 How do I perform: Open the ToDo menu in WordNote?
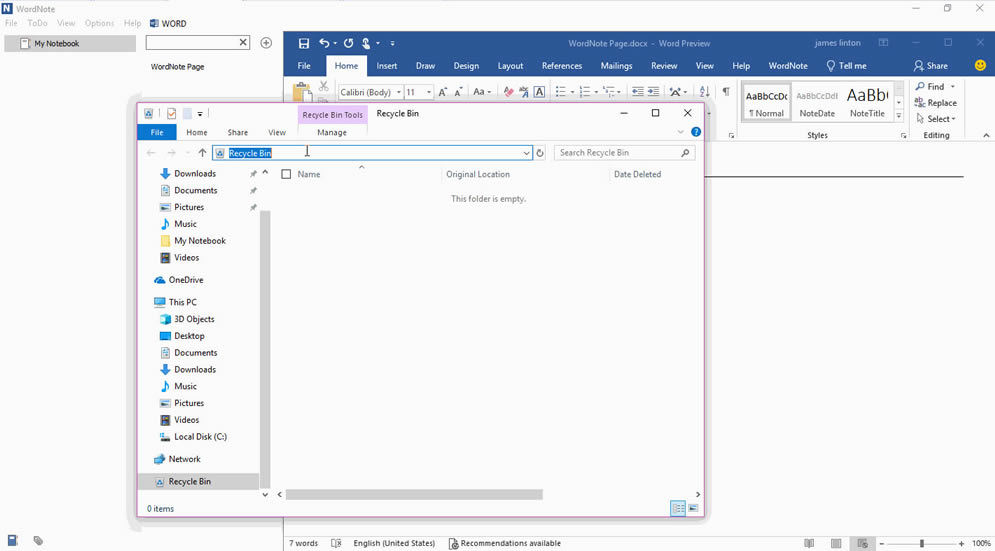coord(37,23)
